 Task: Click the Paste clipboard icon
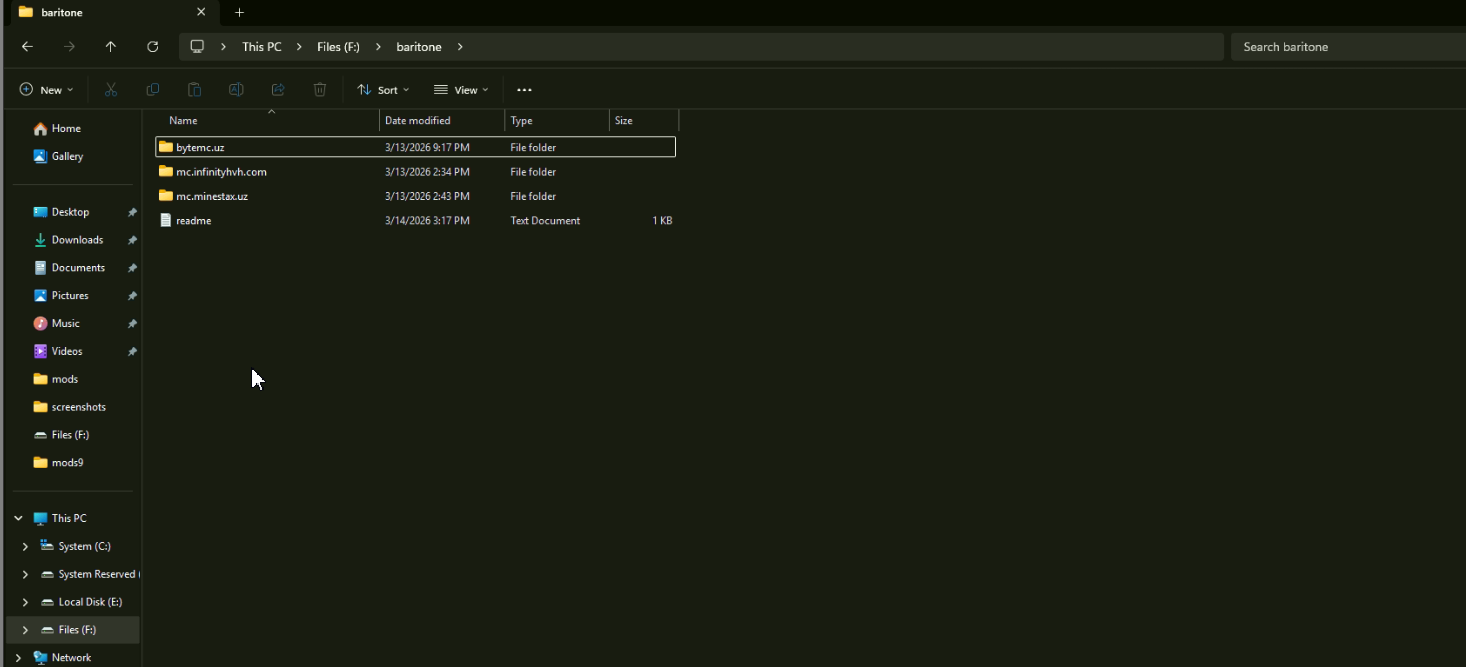tap(195, 90)
